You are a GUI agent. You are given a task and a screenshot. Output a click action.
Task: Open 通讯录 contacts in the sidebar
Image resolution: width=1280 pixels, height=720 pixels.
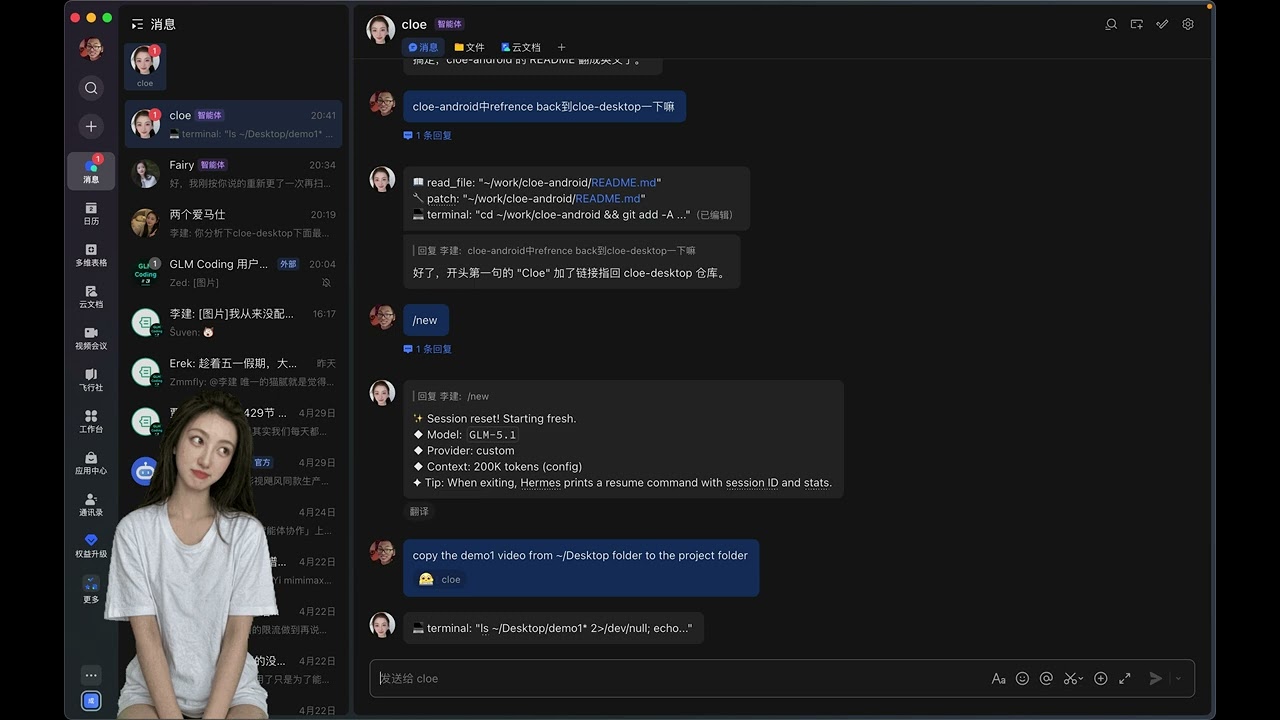(91, 504)
